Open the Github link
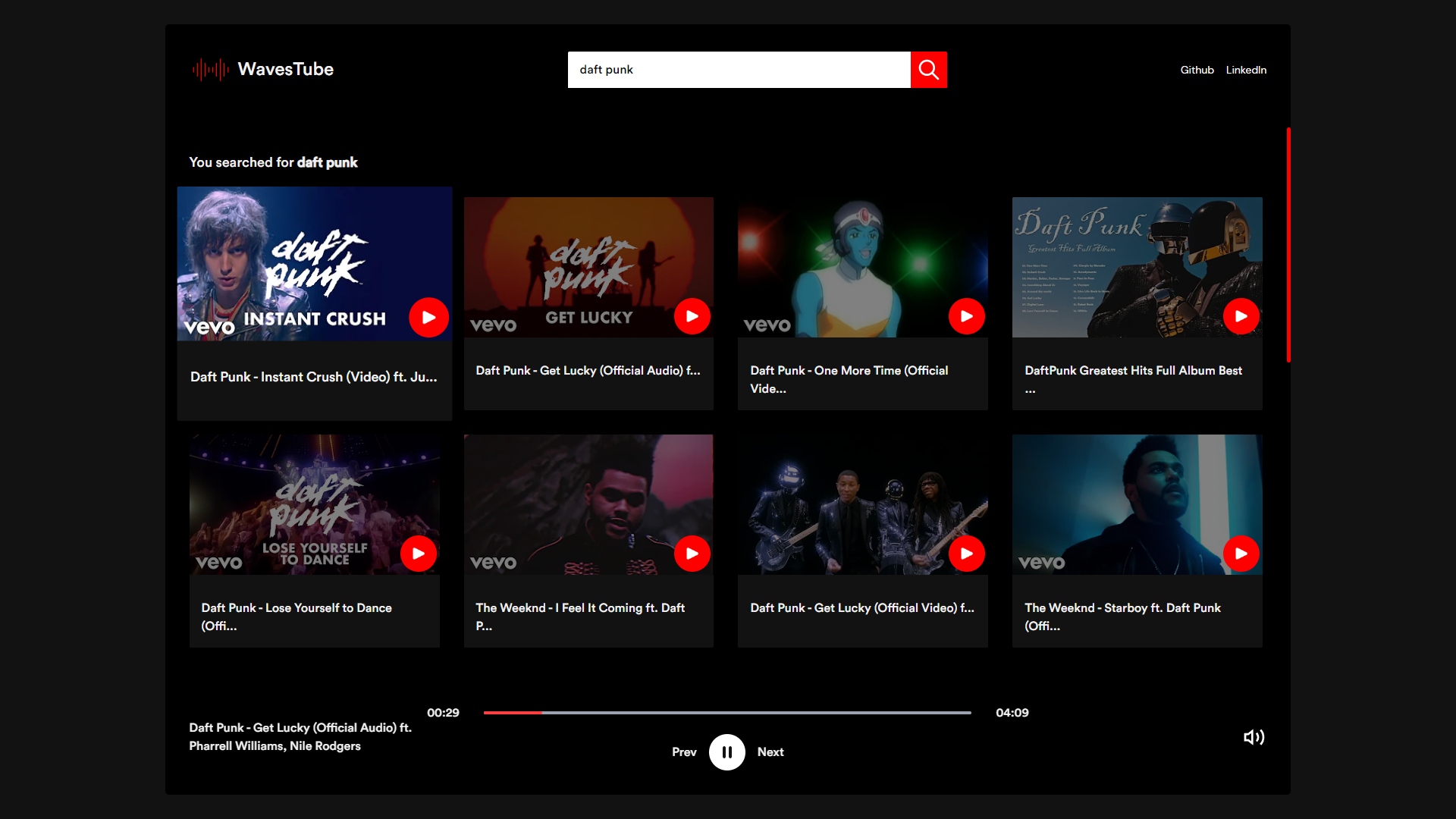The height and width of the screenshot is (819, 1456). coord(1197,70)
